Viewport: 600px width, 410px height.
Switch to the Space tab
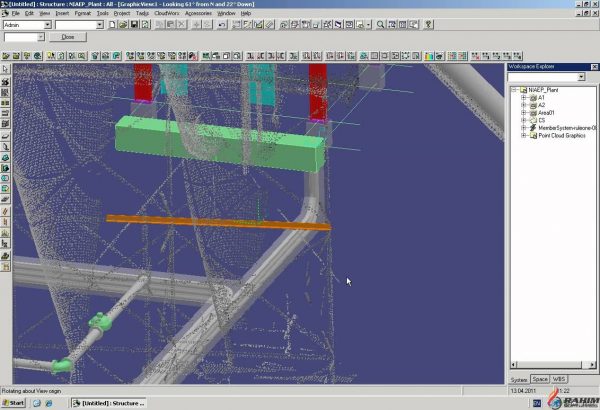(x=540, y=379)
